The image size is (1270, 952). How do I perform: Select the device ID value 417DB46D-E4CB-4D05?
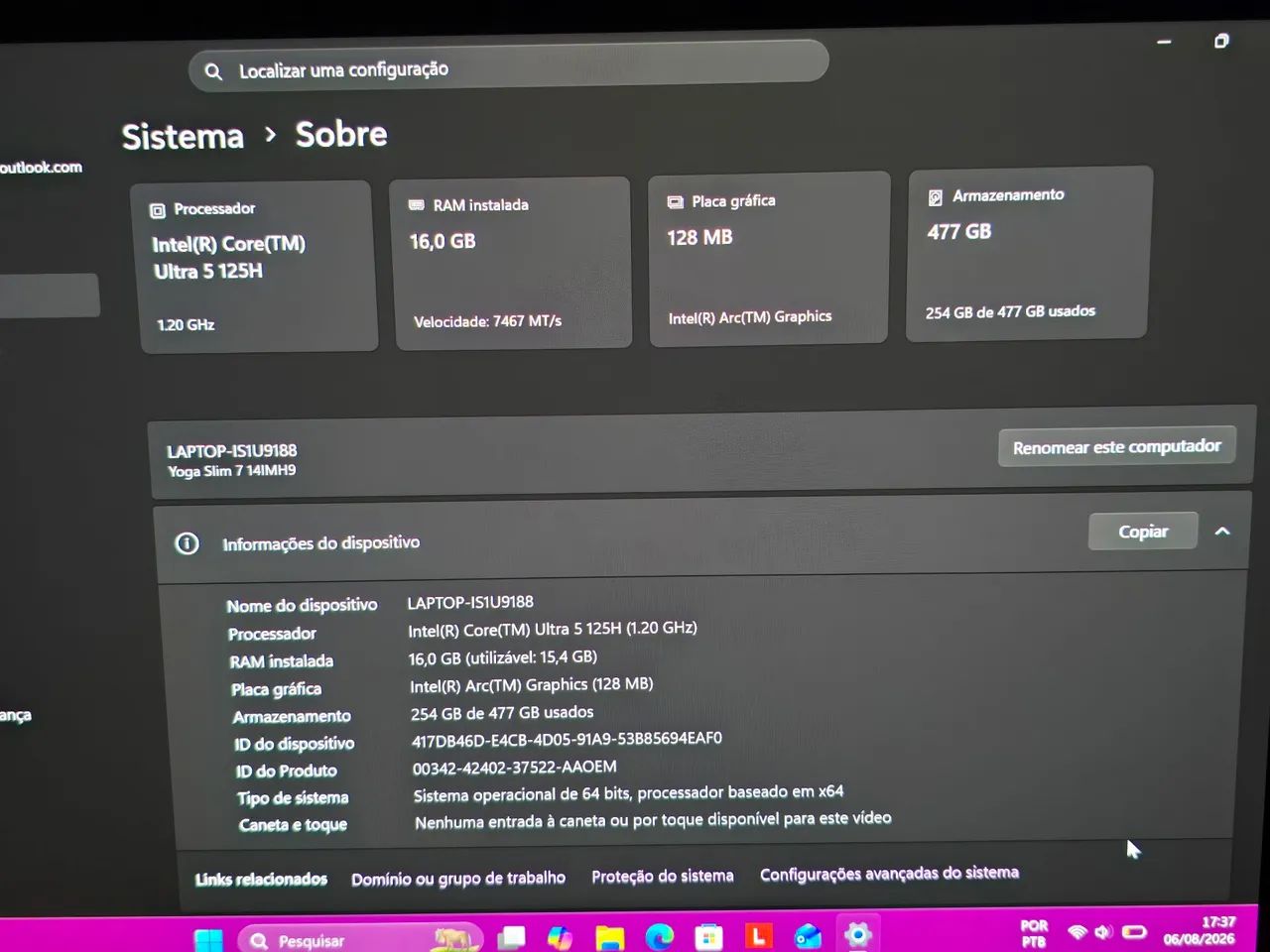[x=567, y=739]
